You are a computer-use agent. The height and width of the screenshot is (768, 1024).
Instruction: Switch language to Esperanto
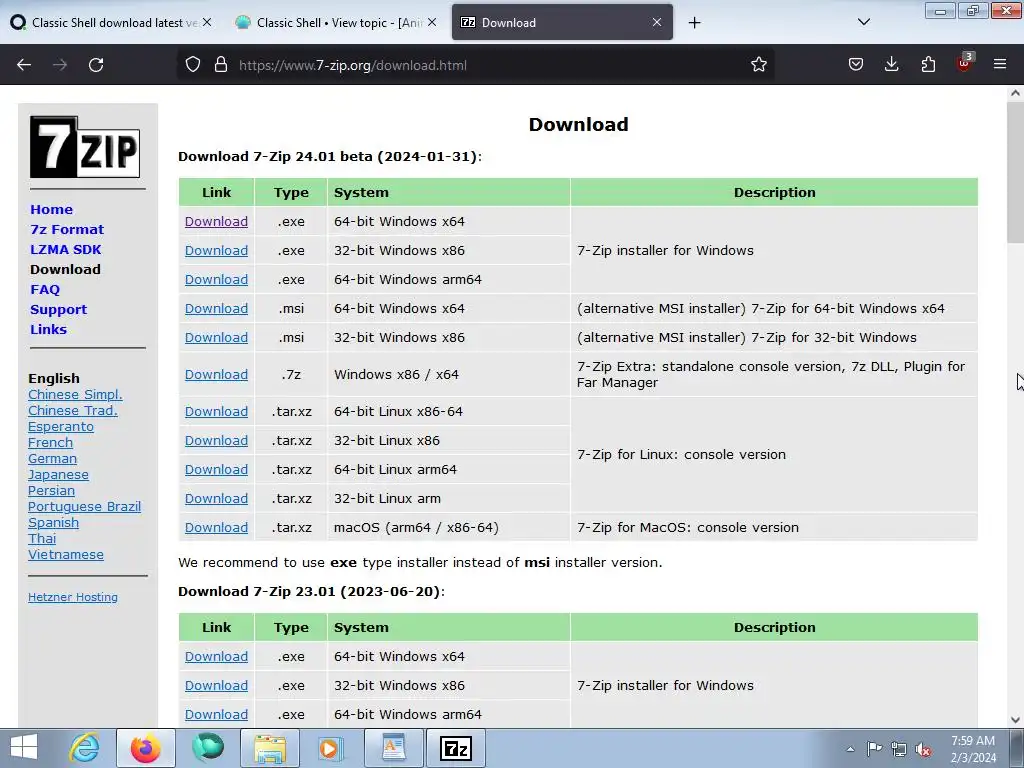pos(61,426)
